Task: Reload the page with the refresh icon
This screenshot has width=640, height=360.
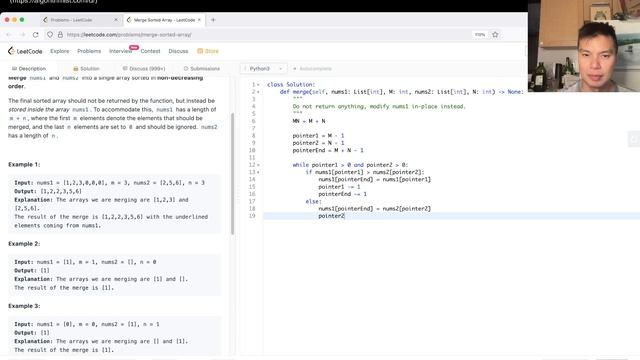Action: 36,35
